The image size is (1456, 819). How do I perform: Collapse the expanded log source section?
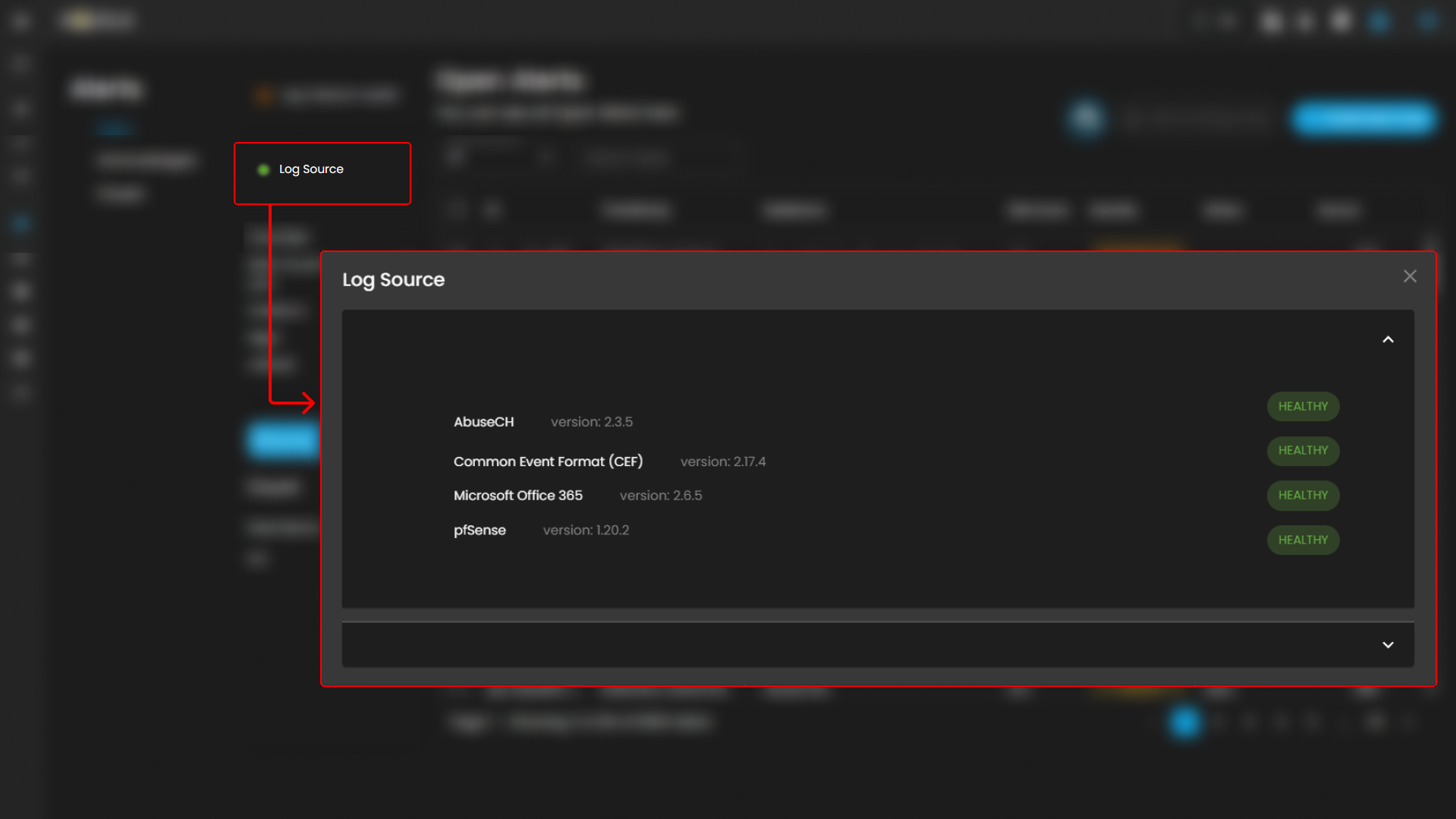1388,340
